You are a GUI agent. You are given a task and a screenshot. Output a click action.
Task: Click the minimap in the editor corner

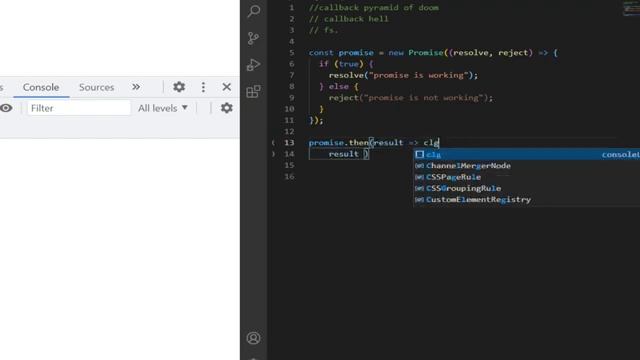pyautogui.click(x=631, y=9)
